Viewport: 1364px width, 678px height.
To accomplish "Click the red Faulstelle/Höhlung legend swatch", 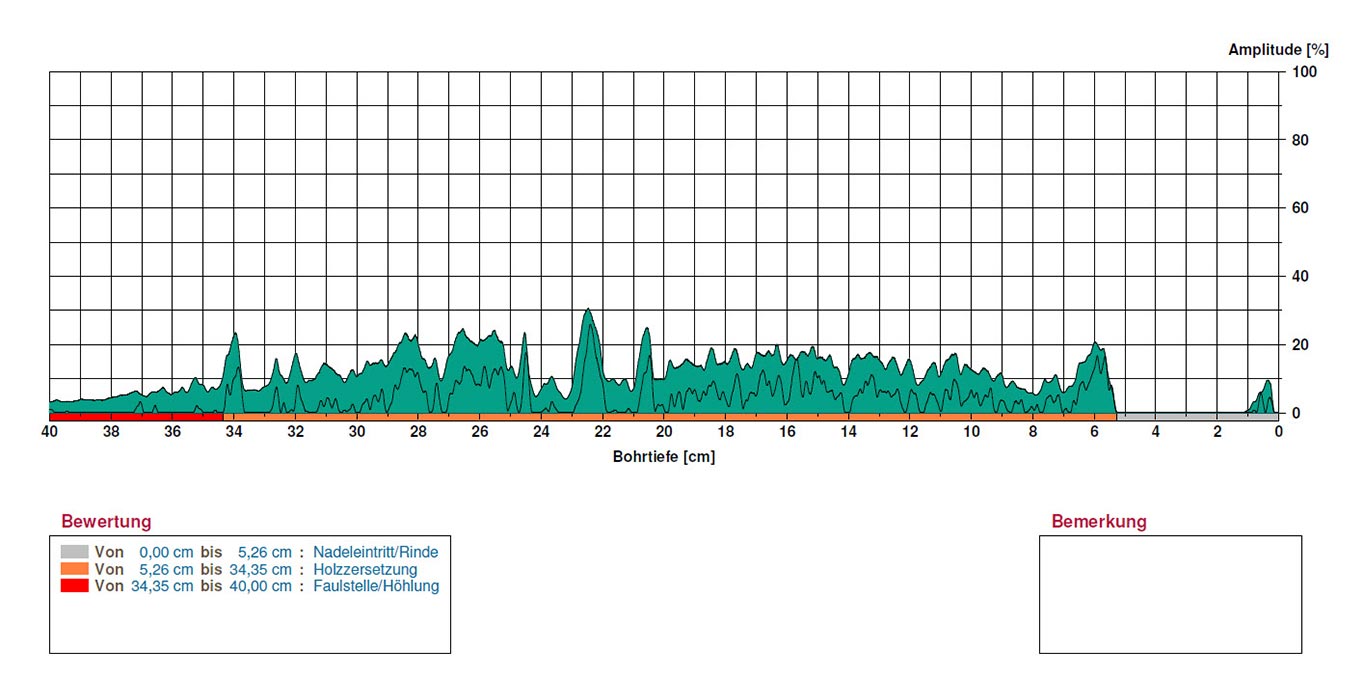I will [x=74, y=586].
